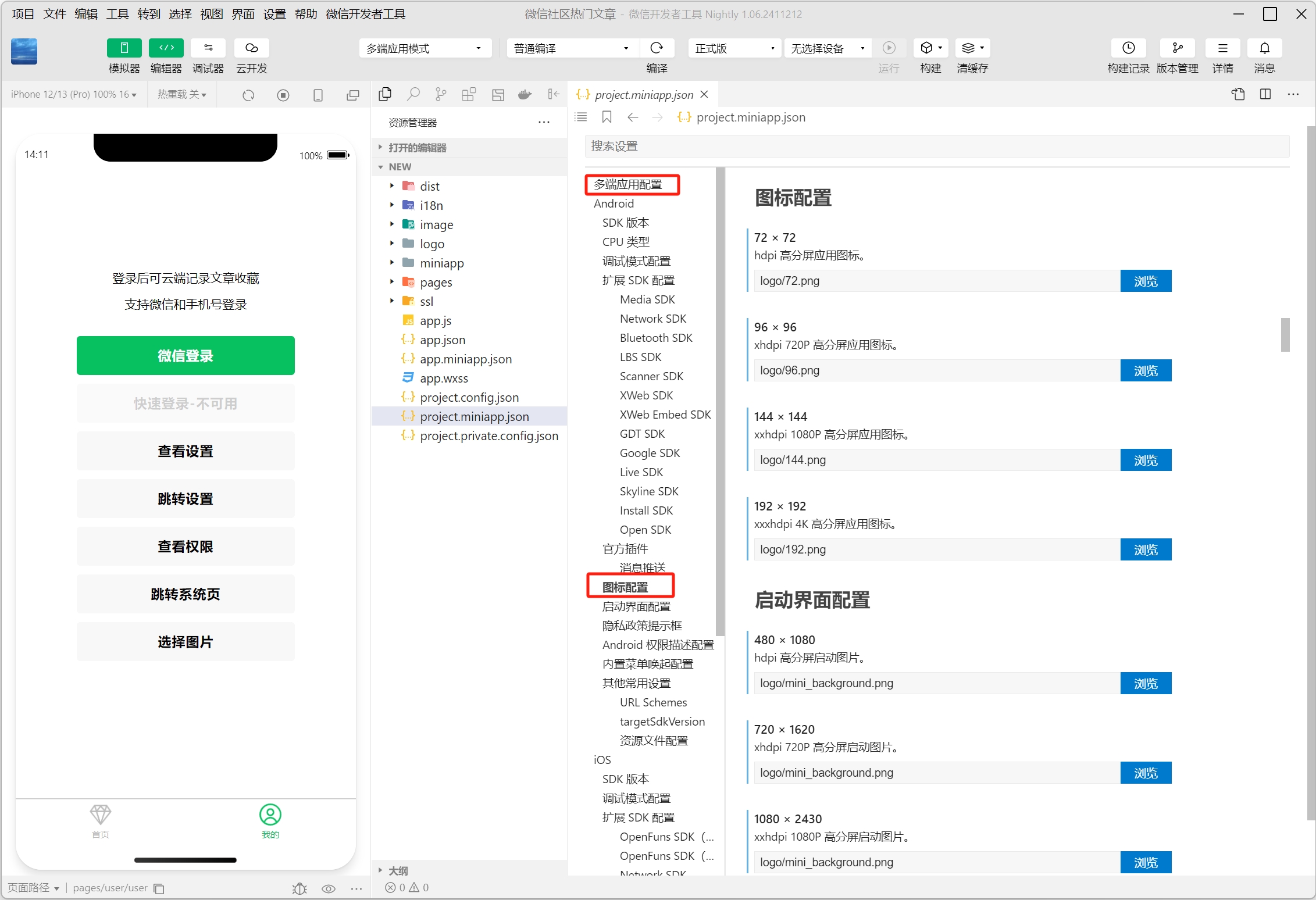Click the logo/96.png path field
The width and height of the screenshot is (1316, 900).
pyautogui.click(x=937, y=370)
